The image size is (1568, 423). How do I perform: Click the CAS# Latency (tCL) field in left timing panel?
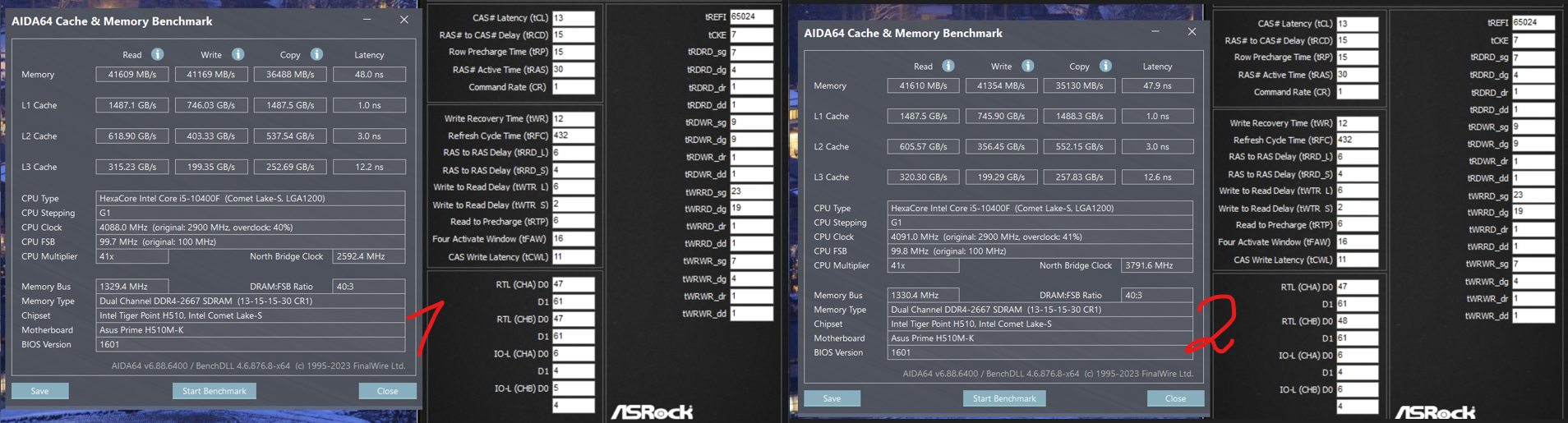click(574, 17)
